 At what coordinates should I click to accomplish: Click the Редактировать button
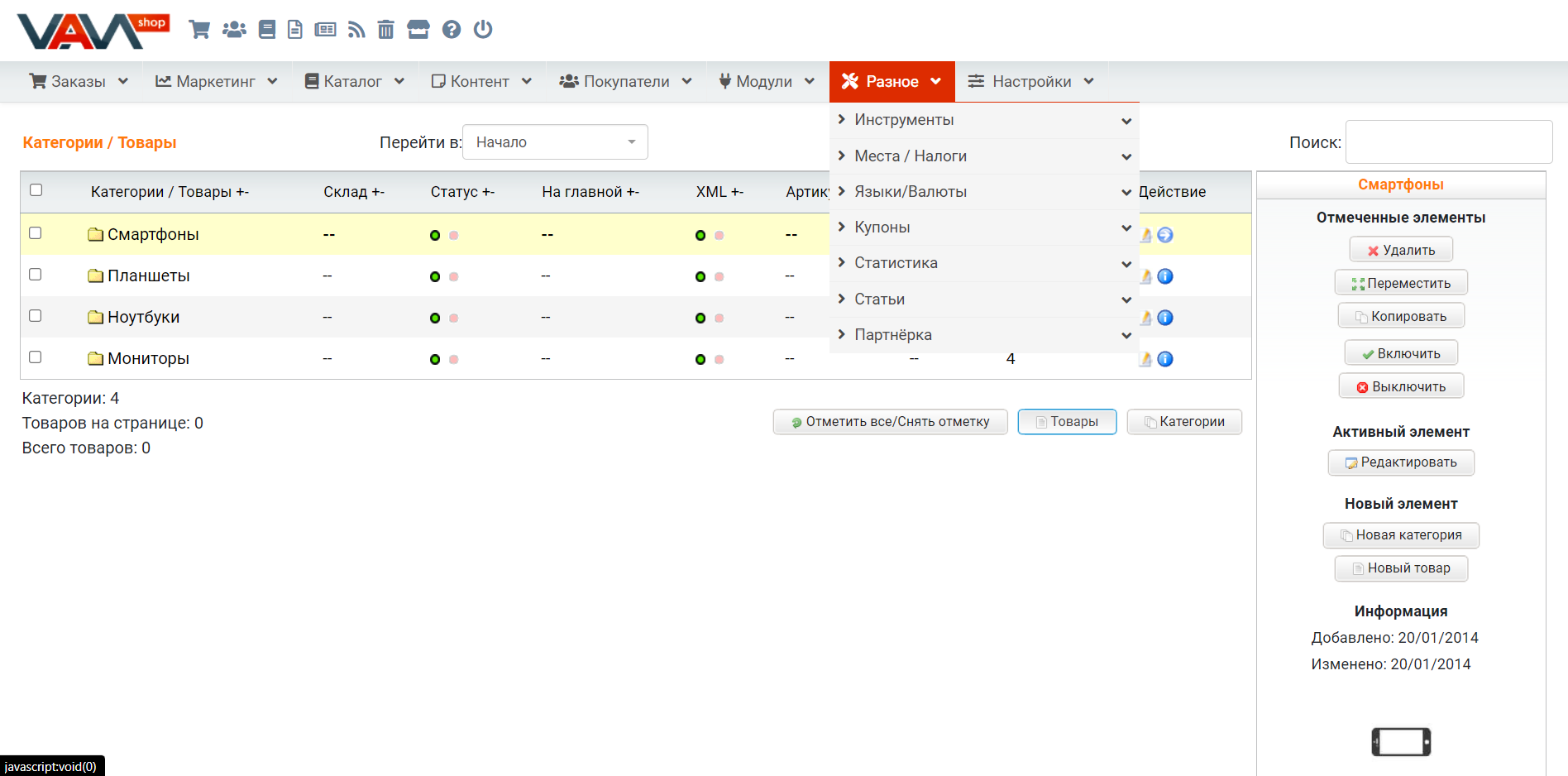coord(1401,462)
